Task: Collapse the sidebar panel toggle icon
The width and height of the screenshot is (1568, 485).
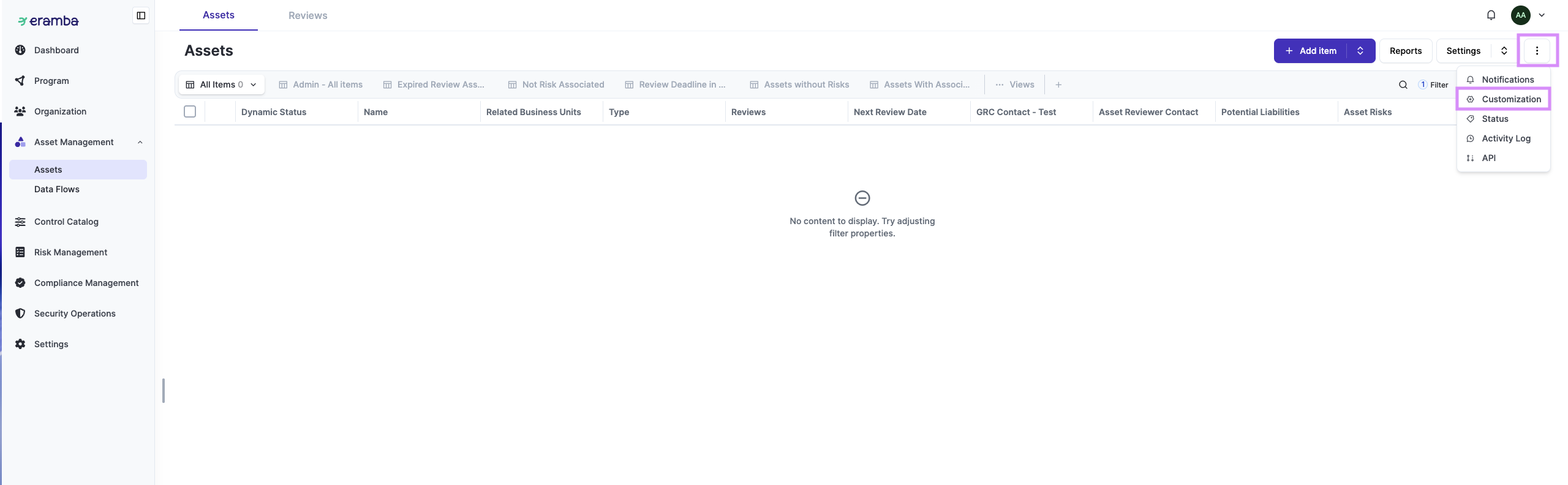Action: pos(141,15)
